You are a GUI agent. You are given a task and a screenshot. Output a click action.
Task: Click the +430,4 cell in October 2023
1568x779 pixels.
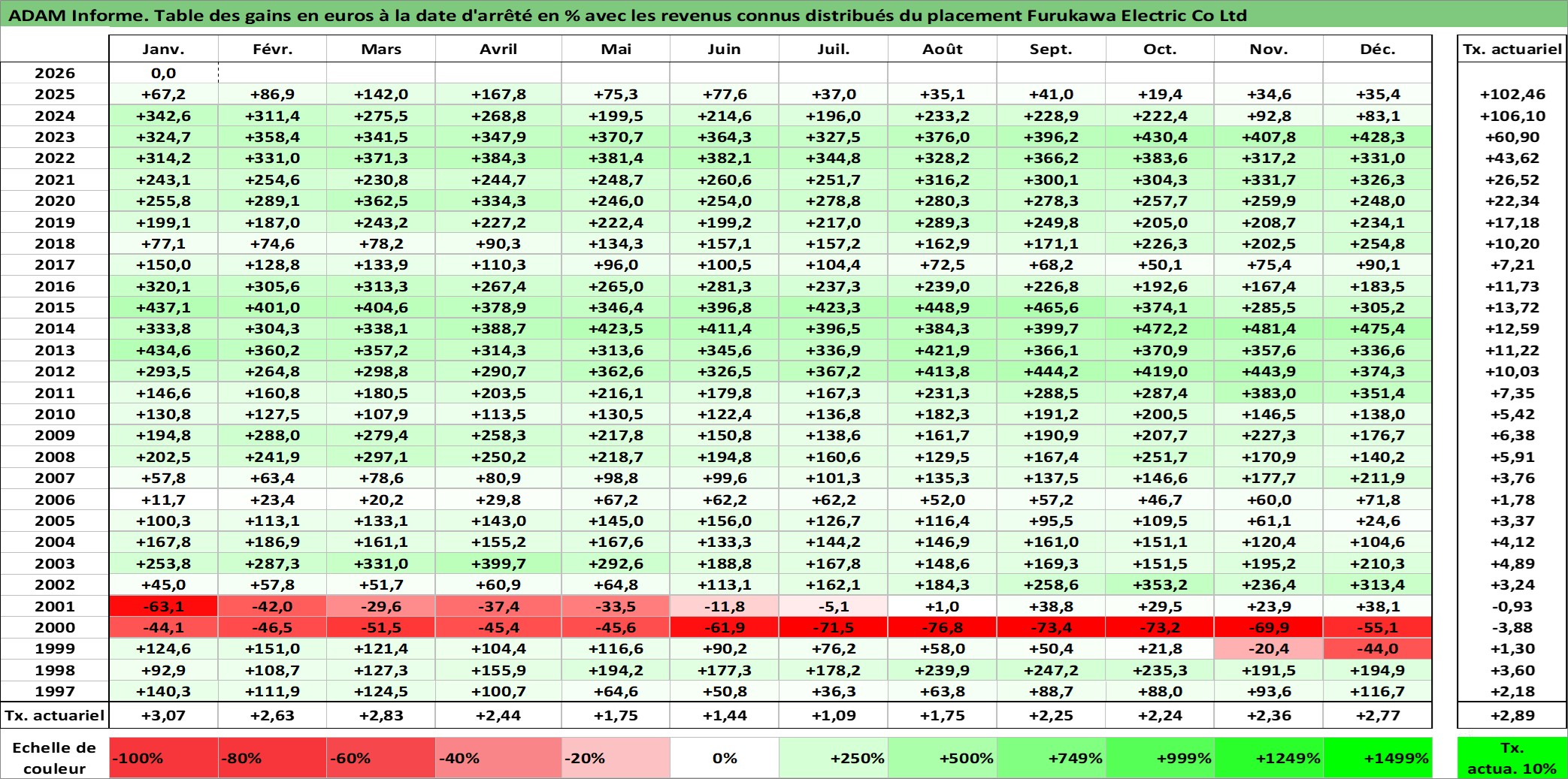point(1160,137)
